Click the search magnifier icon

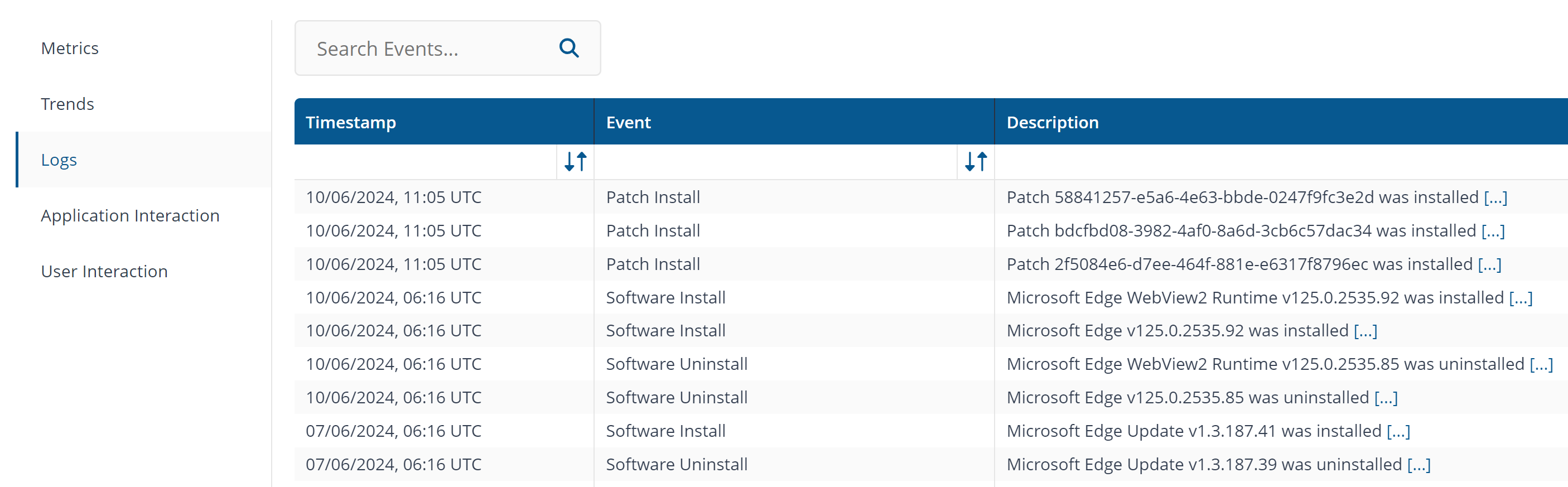click(568, 48)
